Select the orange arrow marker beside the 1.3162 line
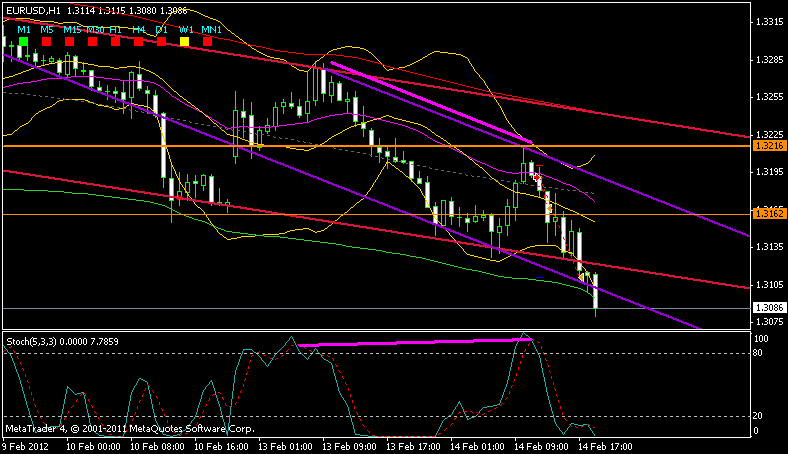 [x=550, y=208]
